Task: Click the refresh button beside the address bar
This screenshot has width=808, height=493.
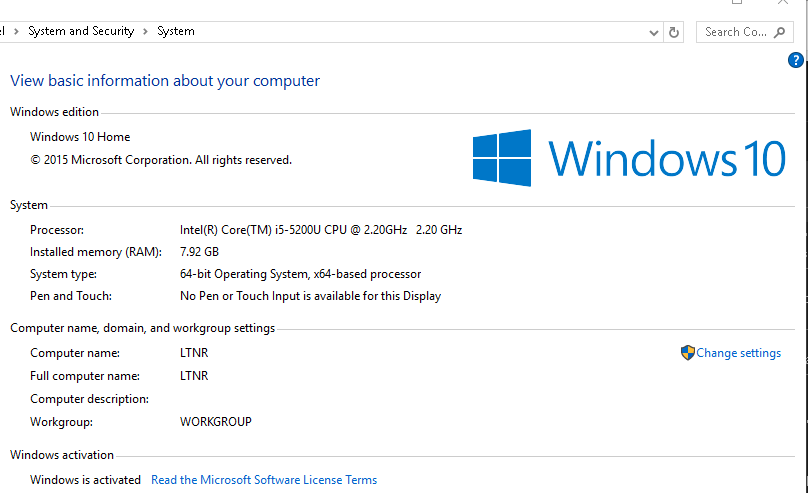Action: click(674, 32)
